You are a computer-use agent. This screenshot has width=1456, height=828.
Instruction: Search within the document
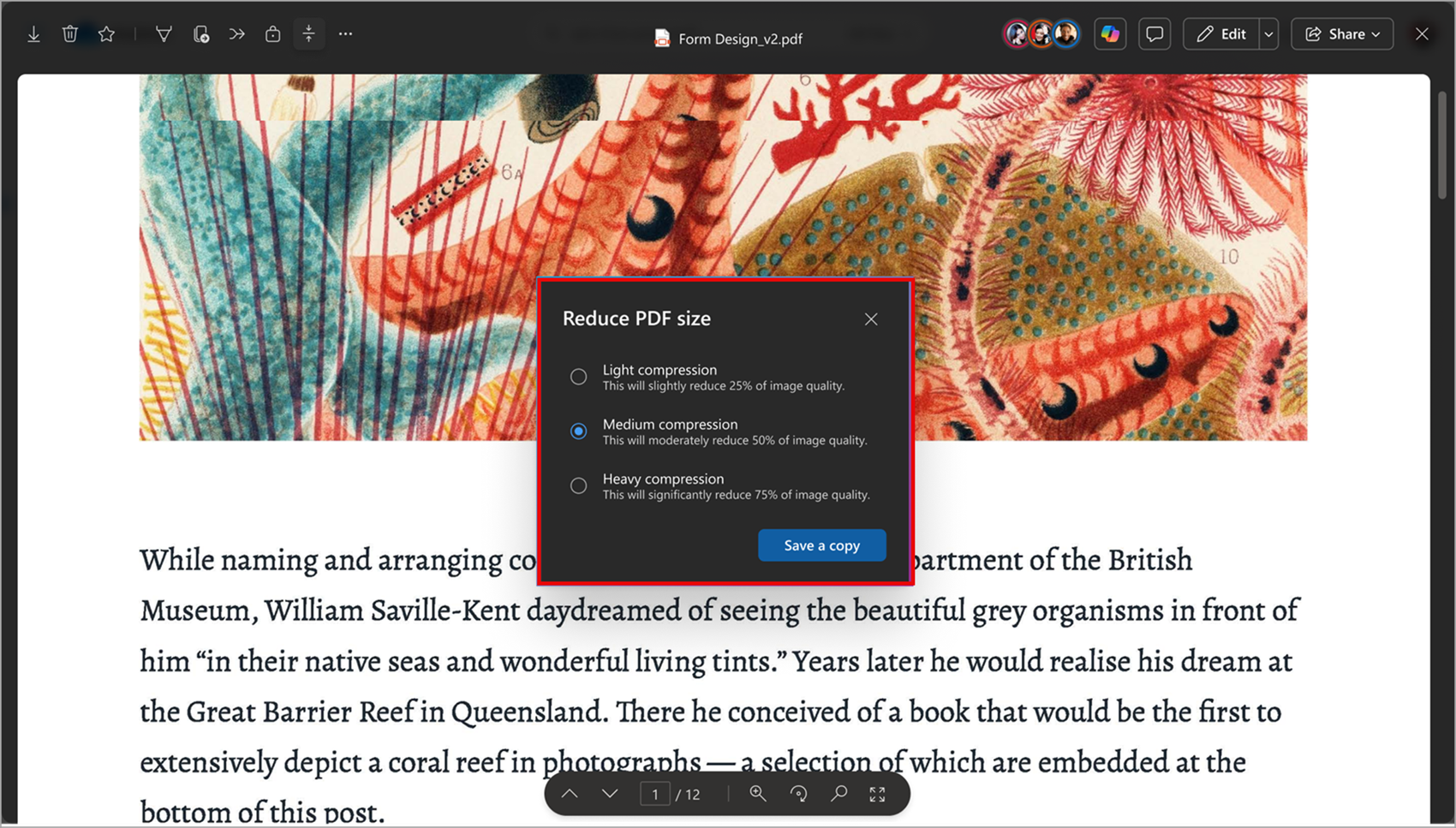tap(839, 794)
